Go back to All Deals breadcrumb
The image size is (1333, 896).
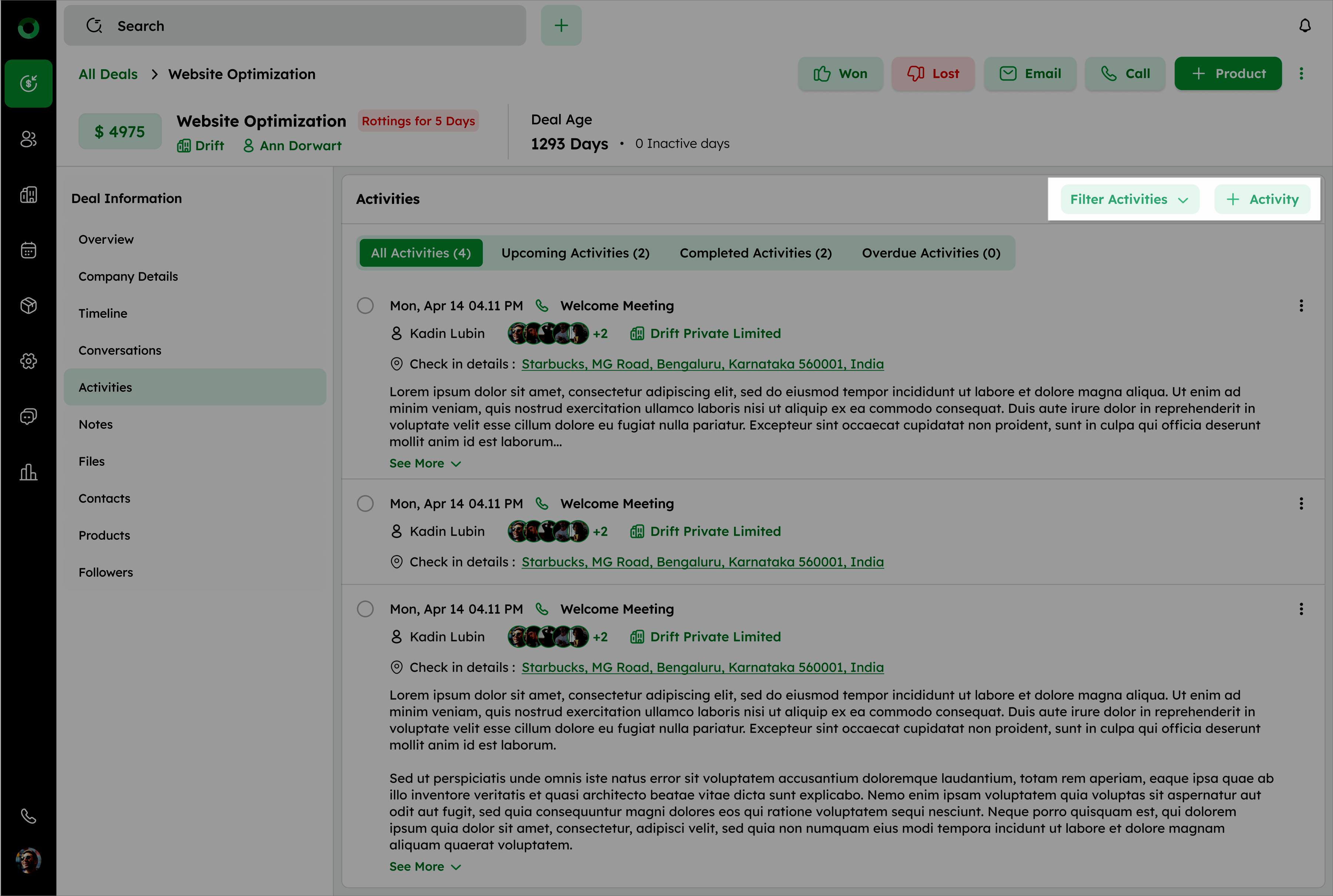point(108,74)
